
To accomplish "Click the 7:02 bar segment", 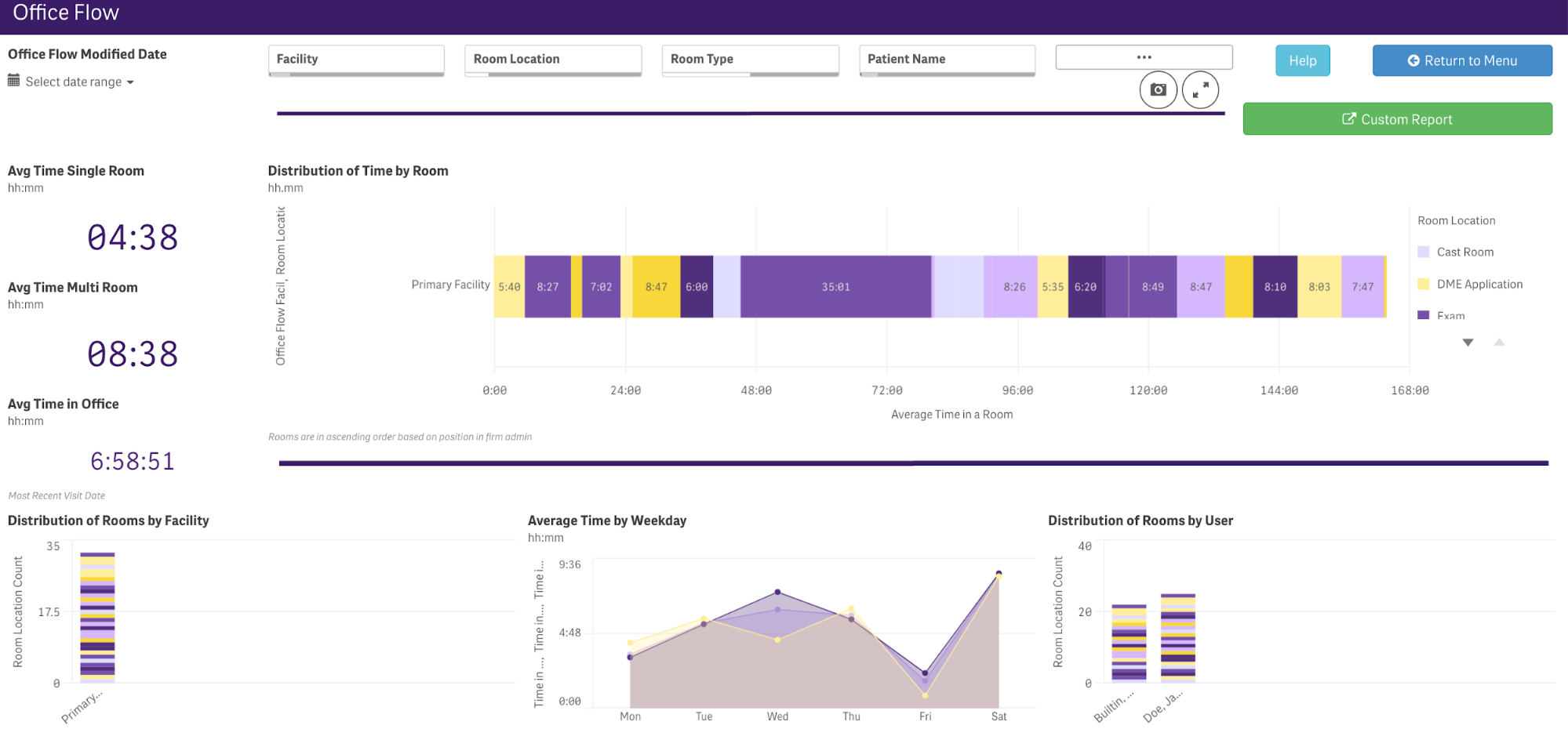I will click(x=601, y=287).
